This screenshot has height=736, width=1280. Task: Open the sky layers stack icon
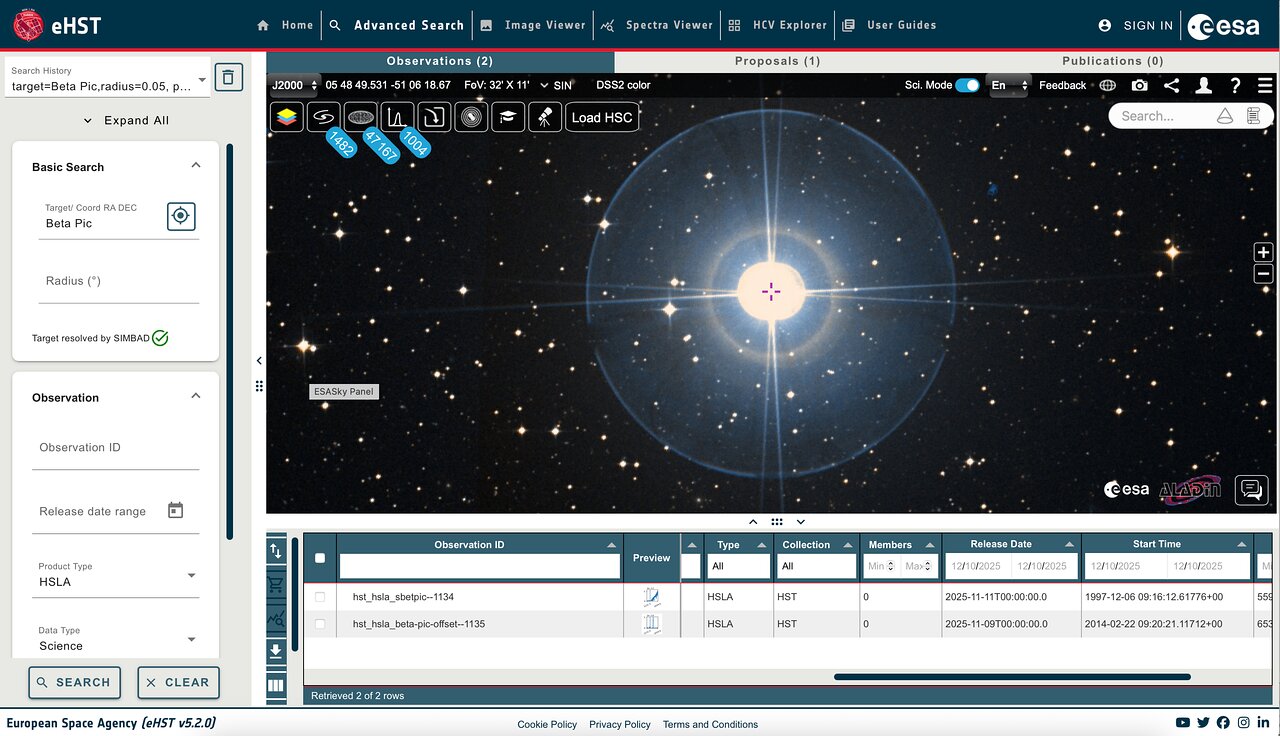pos(287,117)
